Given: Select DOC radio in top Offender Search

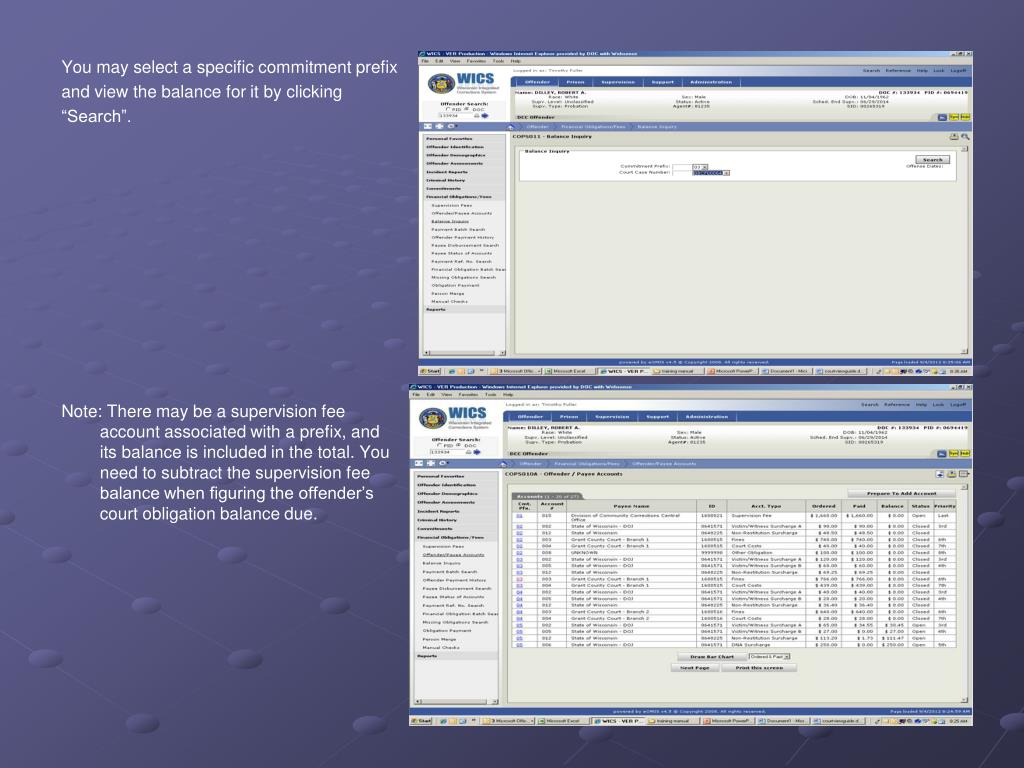Looking at the screenshot, I should click(466, 109).
